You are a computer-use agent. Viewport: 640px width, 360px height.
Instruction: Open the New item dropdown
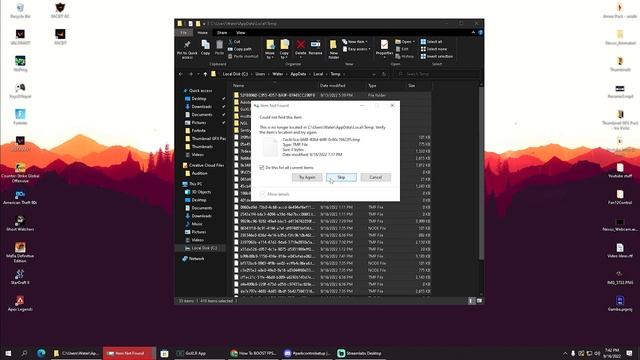[x=355, y=42]
